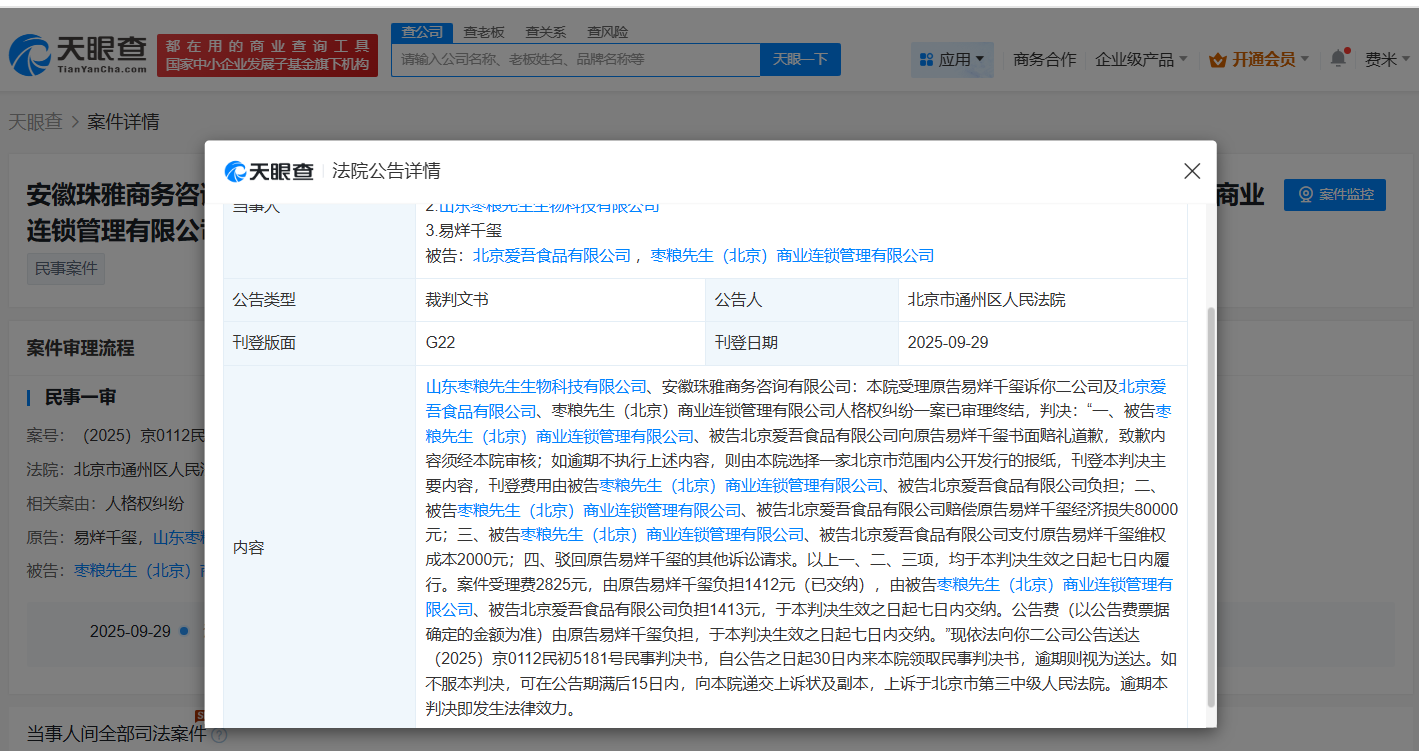Click the 2025-09-29 timeline date behind the dialog
The image size is (1419, 751).
click(129, 631)
